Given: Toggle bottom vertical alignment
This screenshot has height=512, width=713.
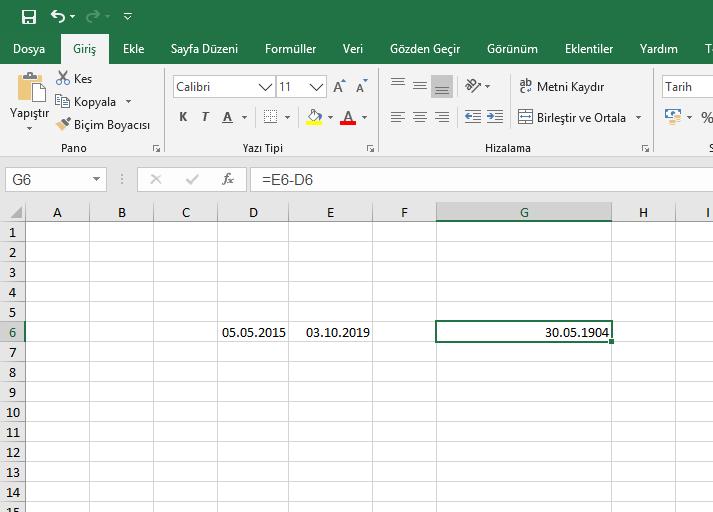Looking at the screenshot, I should click(442, 86).
